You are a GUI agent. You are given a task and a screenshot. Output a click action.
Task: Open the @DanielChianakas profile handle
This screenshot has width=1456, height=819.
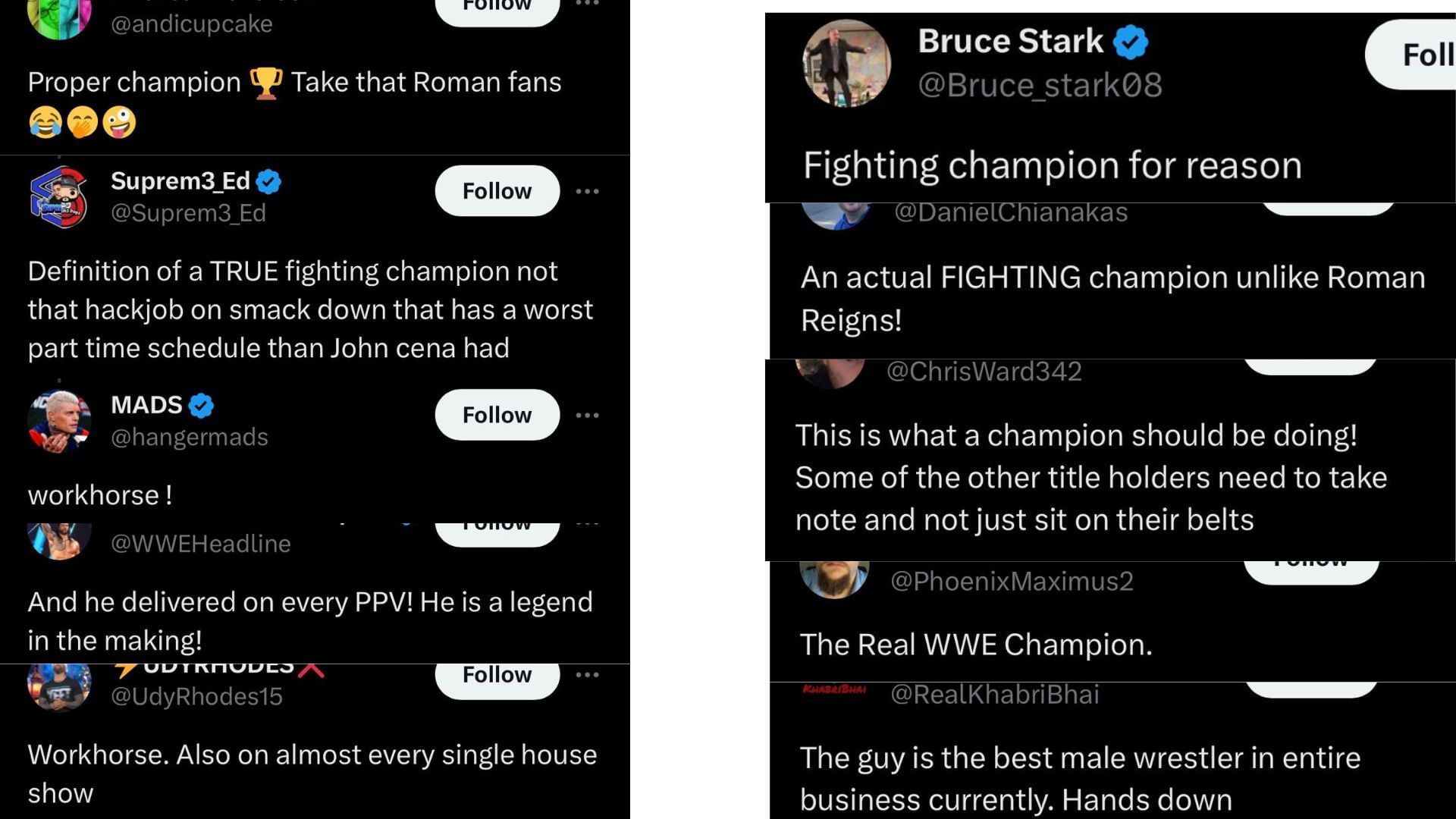coord(1011,212)
